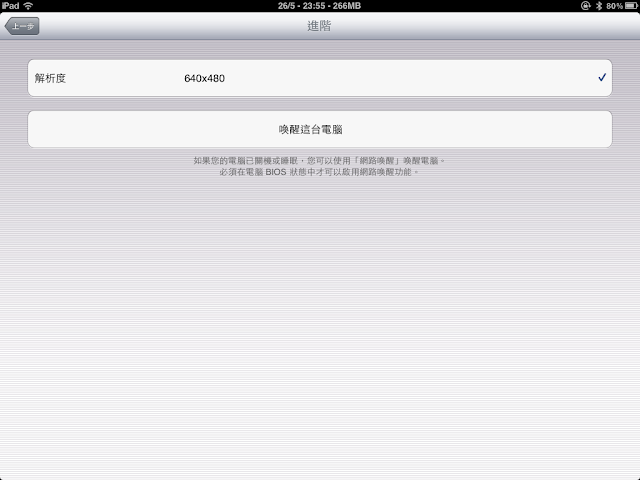Tap the BIOS note text line
Screen dimensions: 640x480
point(319,172)
